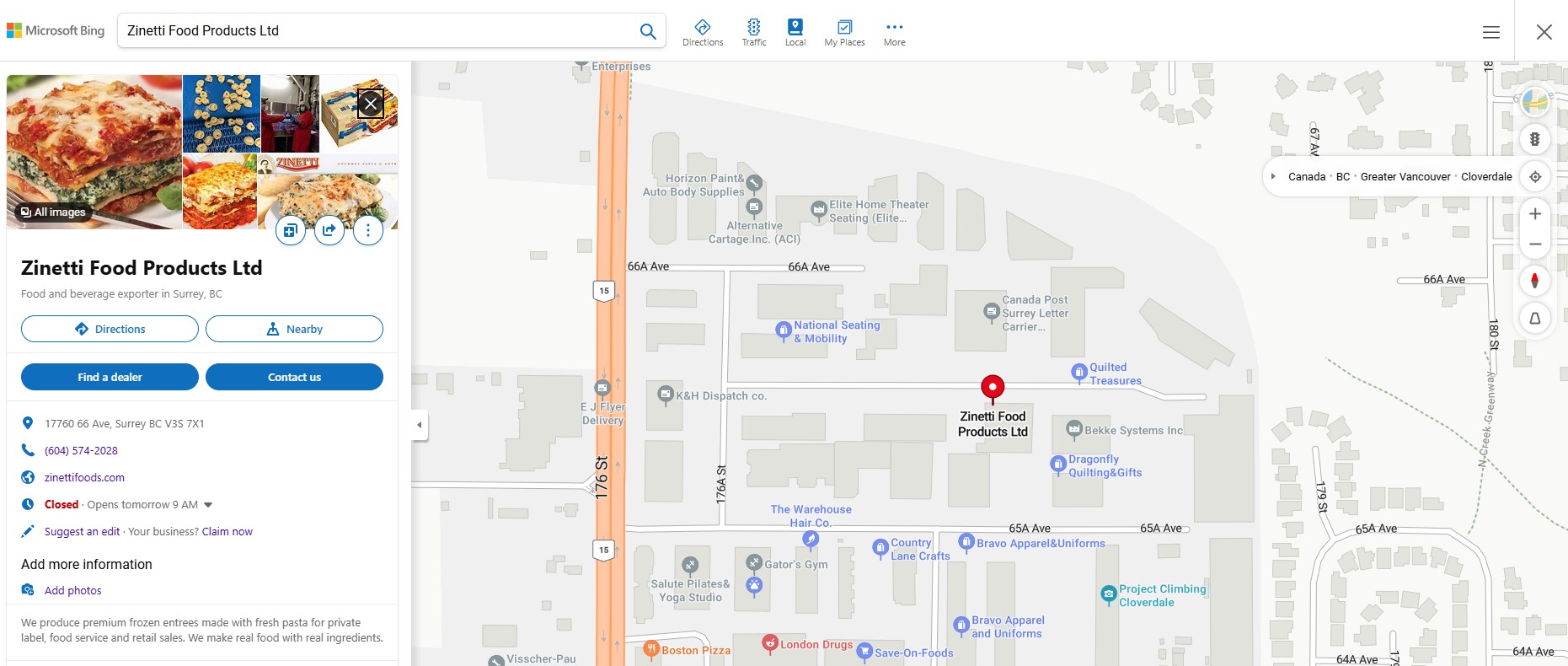The height and width of the screenshot is (666, 1568).
Task: Toggle the Traffic layer icon
Action: (x=754, y=32)
